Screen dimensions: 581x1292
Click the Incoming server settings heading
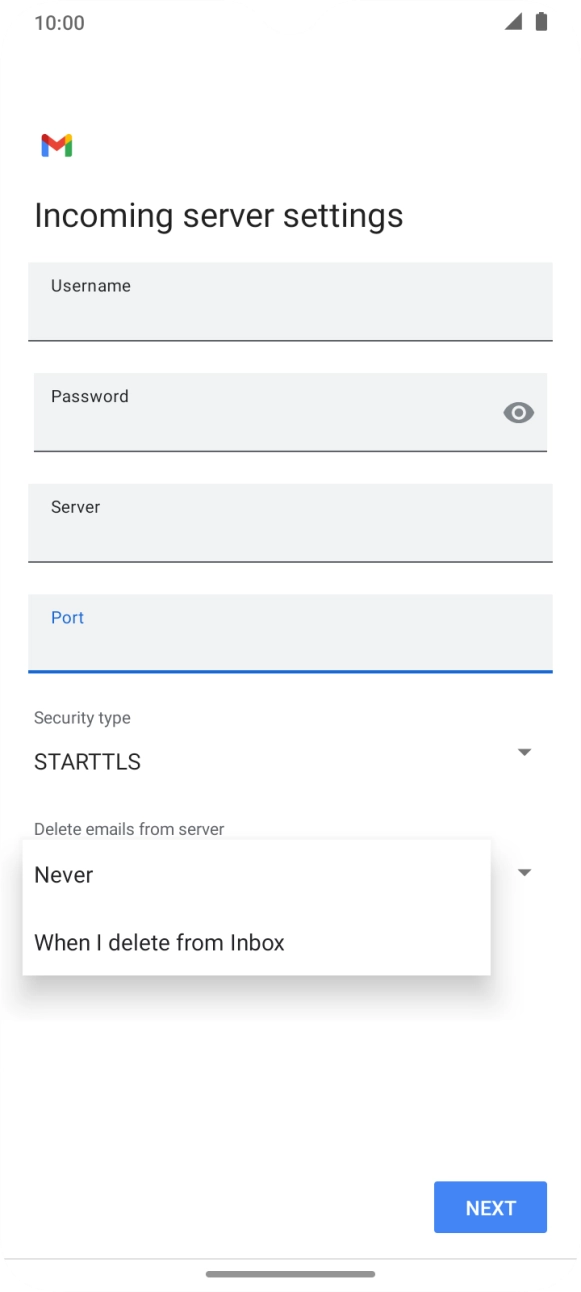pyautogui.click(x=218, y=215)
